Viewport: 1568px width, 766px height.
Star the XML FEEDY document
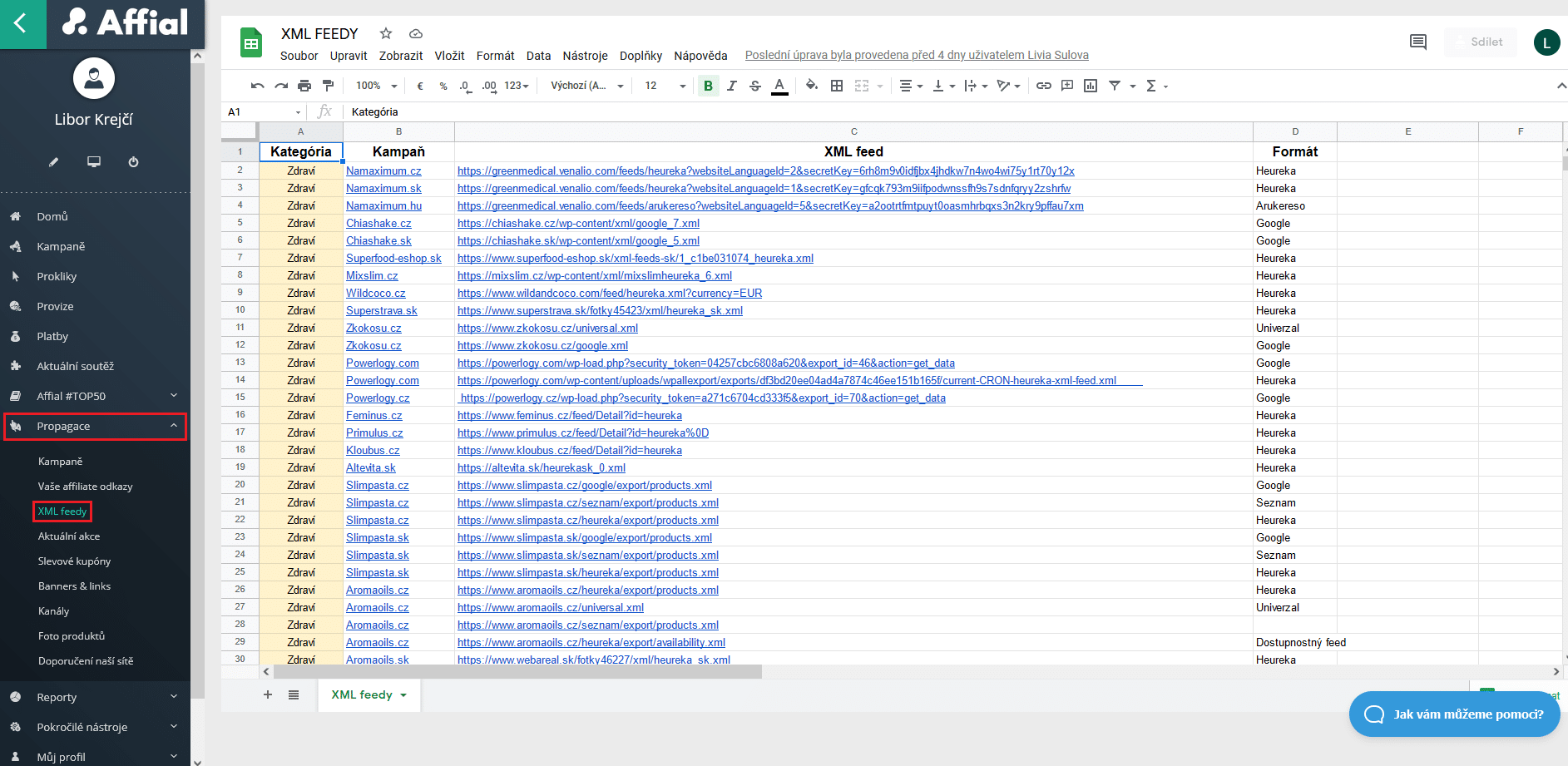pyautogui.click(x=386, y=33)
